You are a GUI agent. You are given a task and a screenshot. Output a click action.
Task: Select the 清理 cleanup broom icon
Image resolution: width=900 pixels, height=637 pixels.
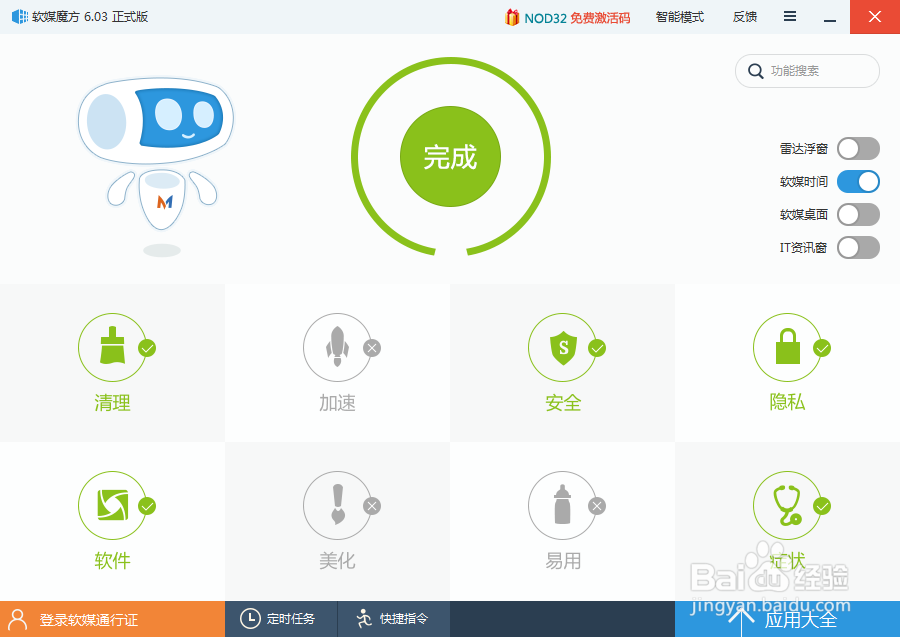pos(110,347)
